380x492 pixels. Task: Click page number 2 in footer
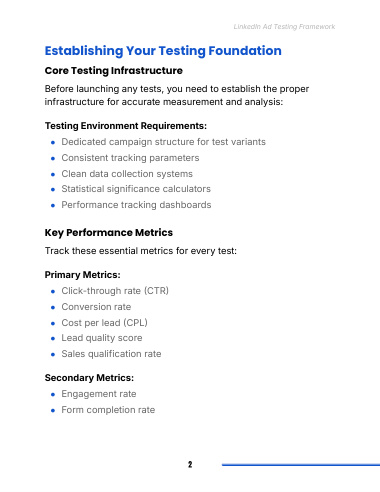(x=190, y=464)
